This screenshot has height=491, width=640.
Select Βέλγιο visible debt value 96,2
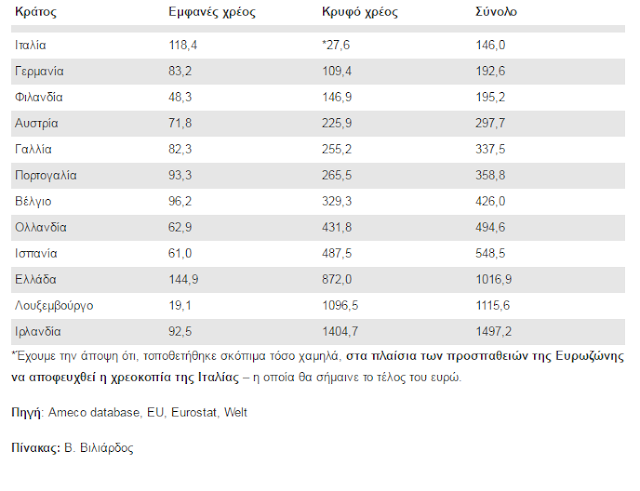[x=180, y=202]
